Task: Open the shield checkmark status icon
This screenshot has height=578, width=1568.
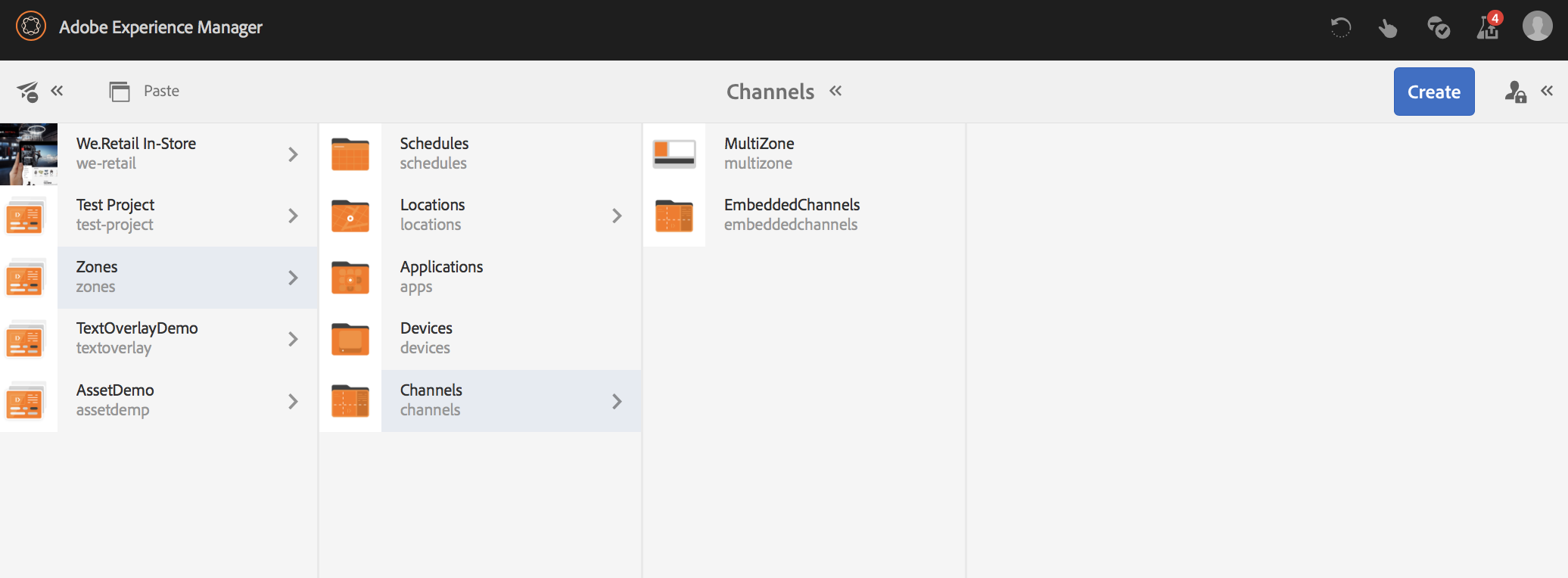Action: tap(1438, 28)
